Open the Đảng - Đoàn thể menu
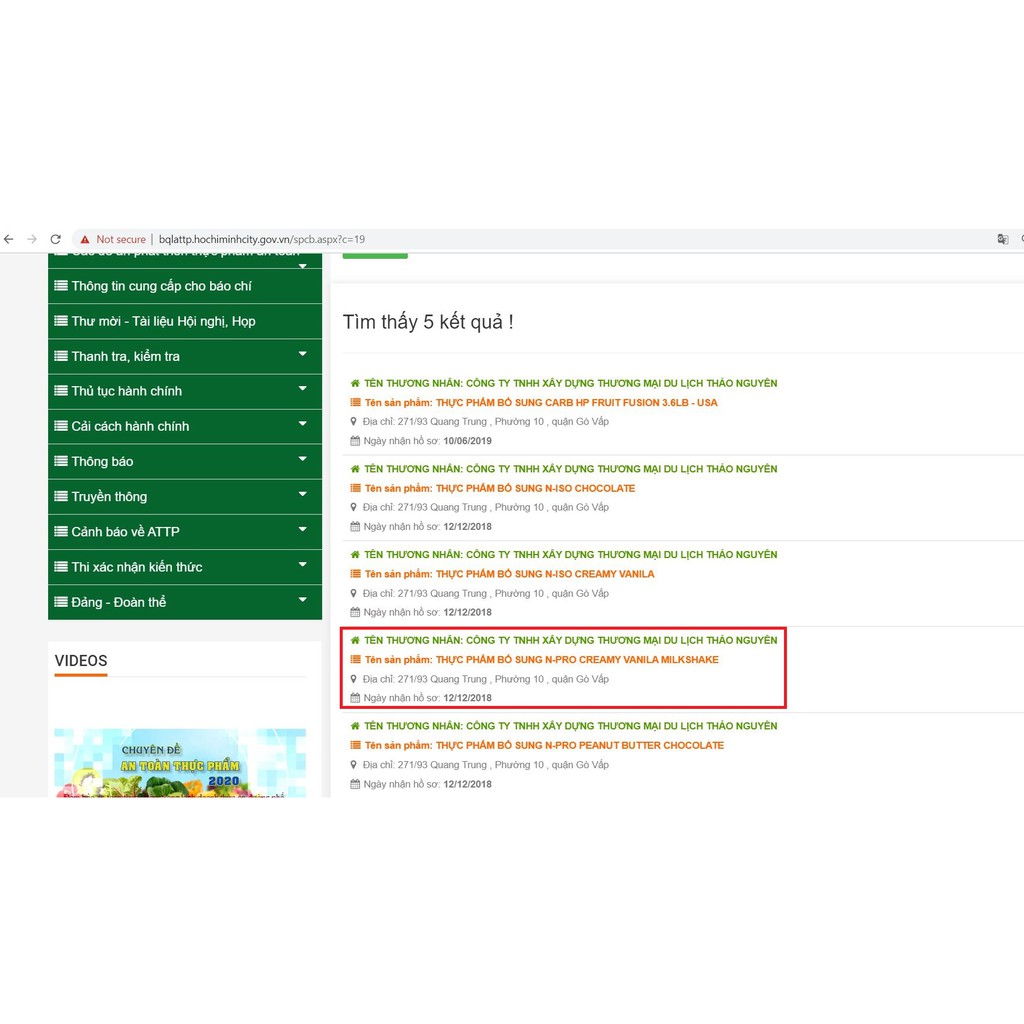Image resolution: width=1024 pixels, height=1024 pixels. [185, 602]
